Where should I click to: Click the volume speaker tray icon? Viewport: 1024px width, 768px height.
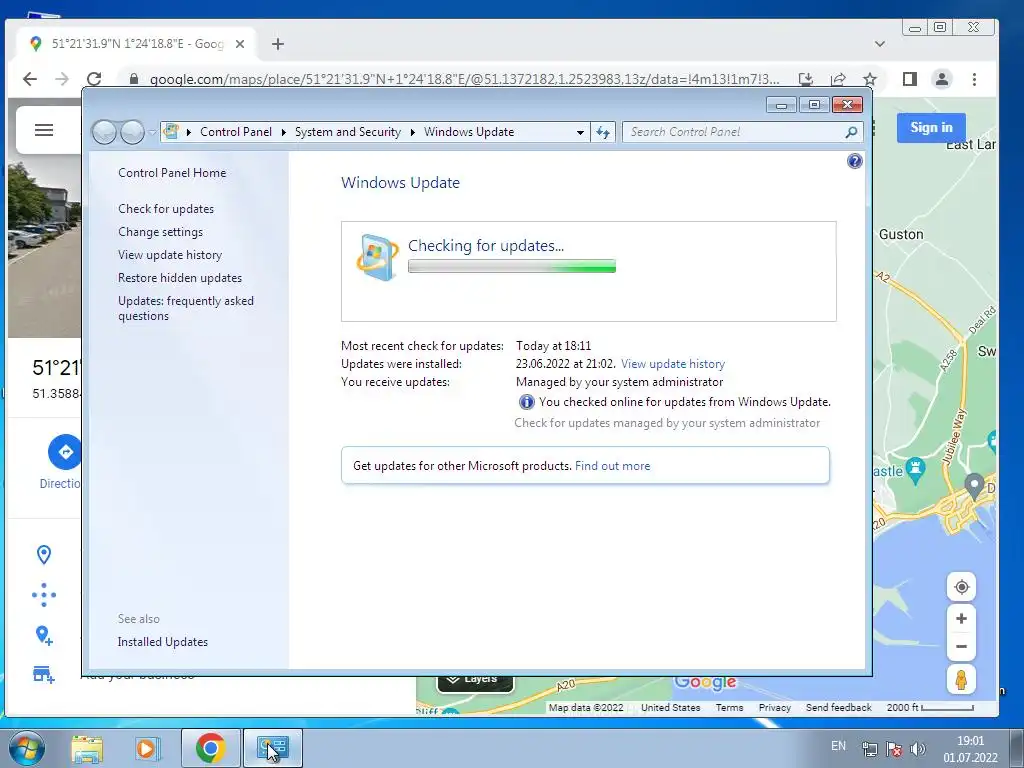[x=918, y=748]
